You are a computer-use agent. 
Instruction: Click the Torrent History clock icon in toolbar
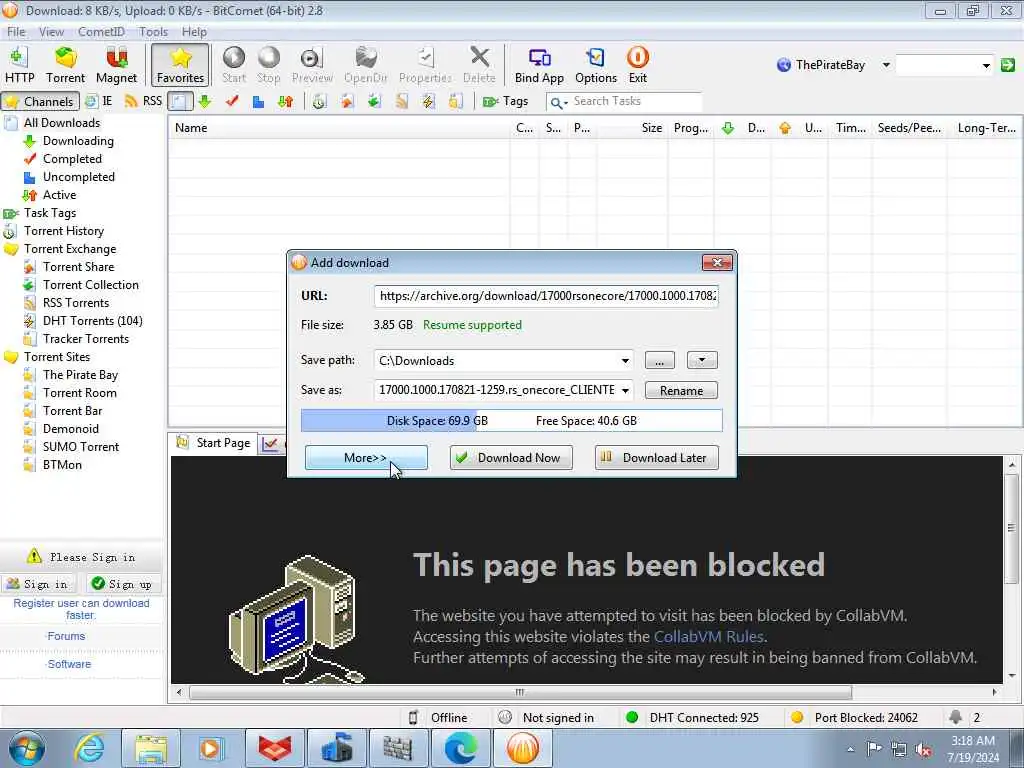click(x=319, y=101)
